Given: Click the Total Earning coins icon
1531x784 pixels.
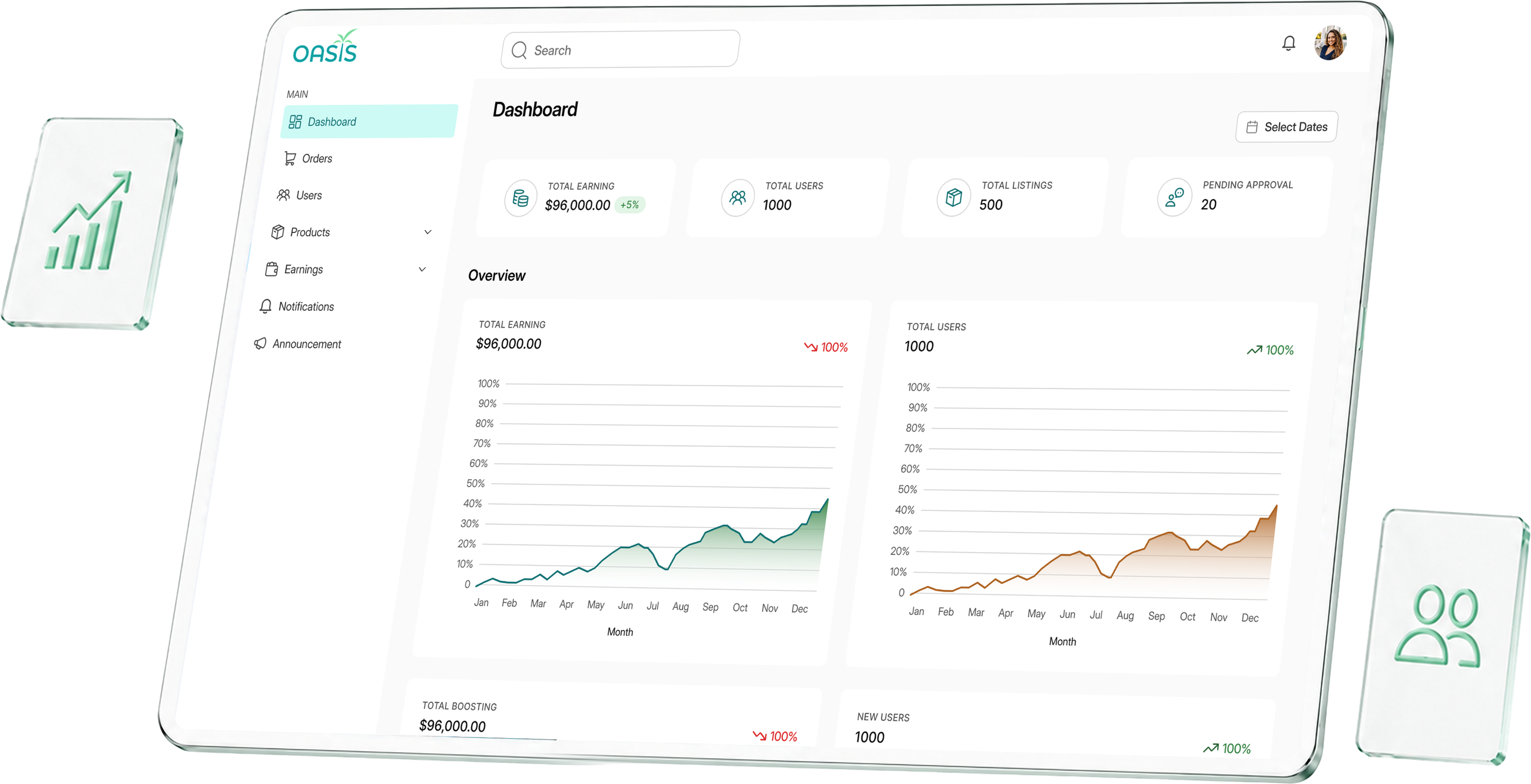Looking at the screenshot, I should (x=520, y=198).
